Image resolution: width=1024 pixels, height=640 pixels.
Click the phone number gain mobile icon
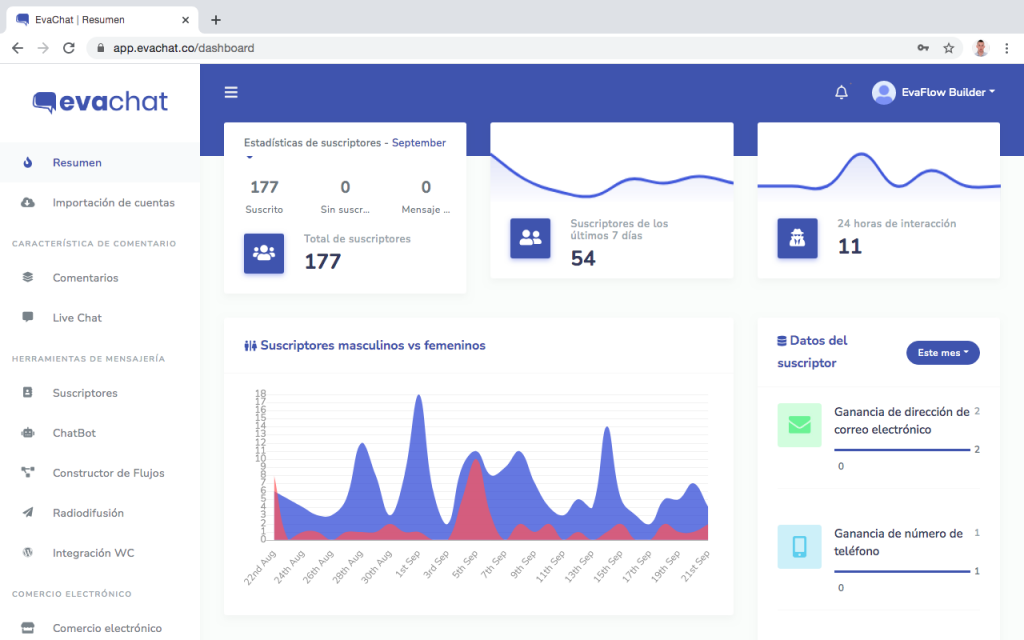pyautogui.click(x=799, y=547)
